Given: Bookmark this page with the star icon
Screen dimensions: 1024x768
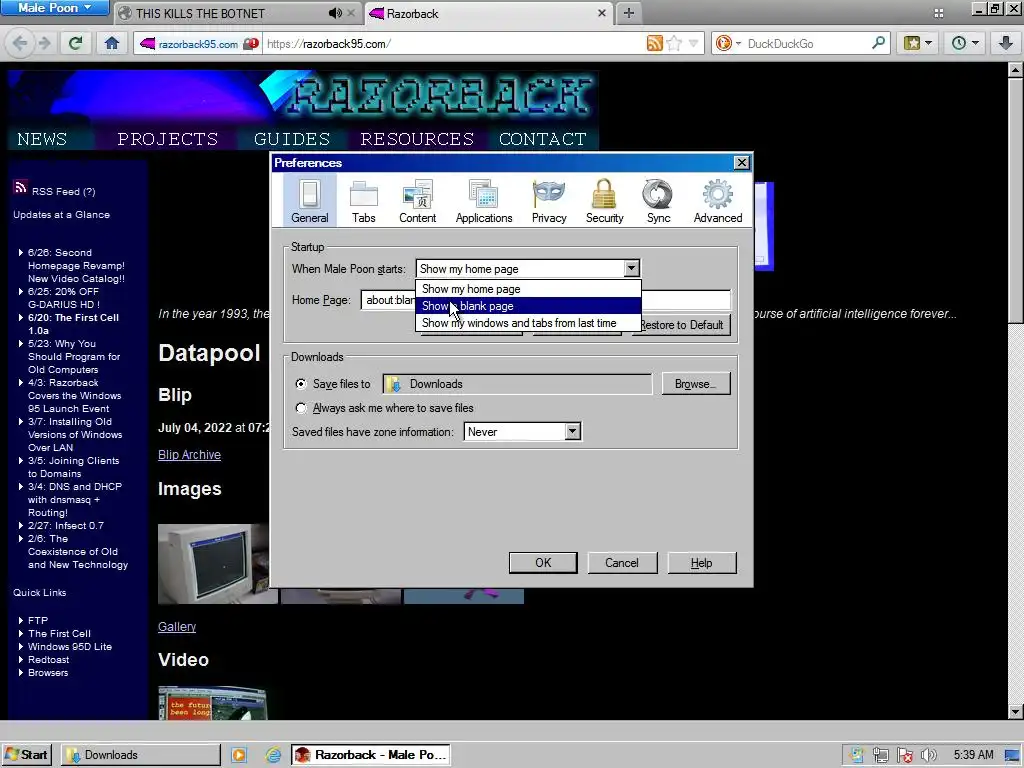Looking at the screenshot, I should tap(675, 44).
